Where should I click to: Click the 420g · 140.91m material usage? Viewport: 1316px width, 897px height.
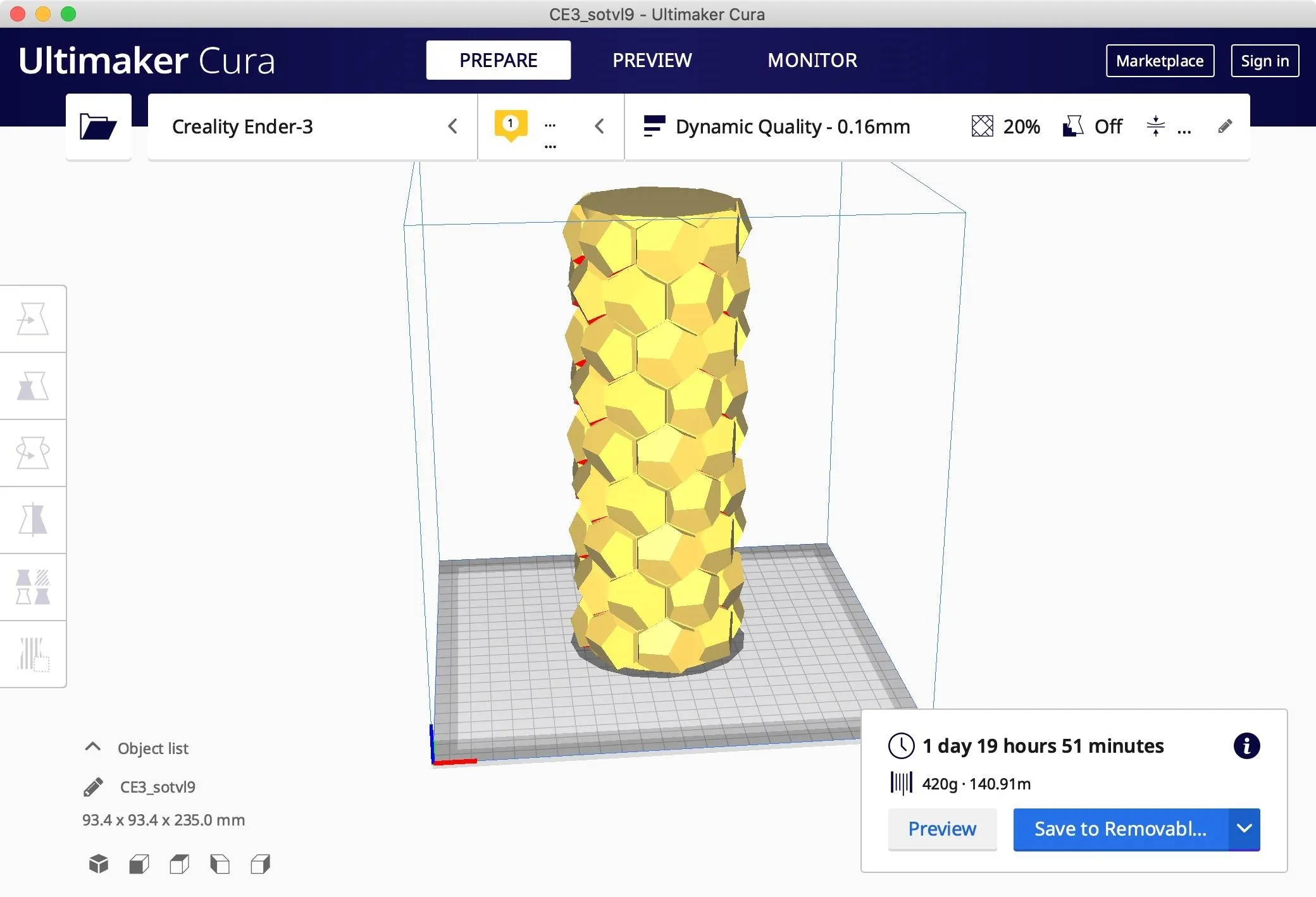point(976,784)
